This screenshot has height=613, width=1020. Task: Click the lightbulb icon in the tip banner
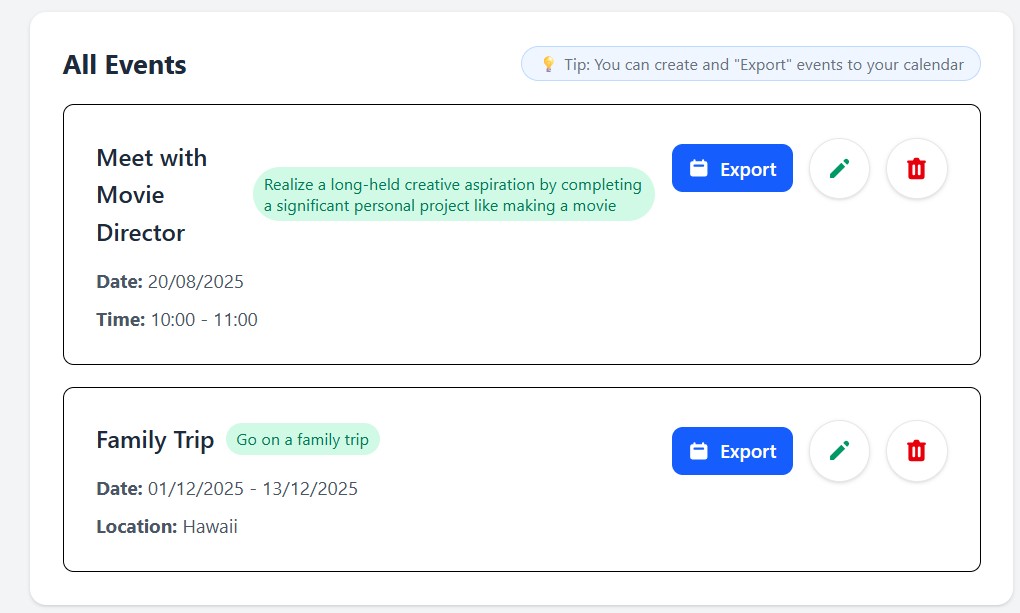(548, 65)
